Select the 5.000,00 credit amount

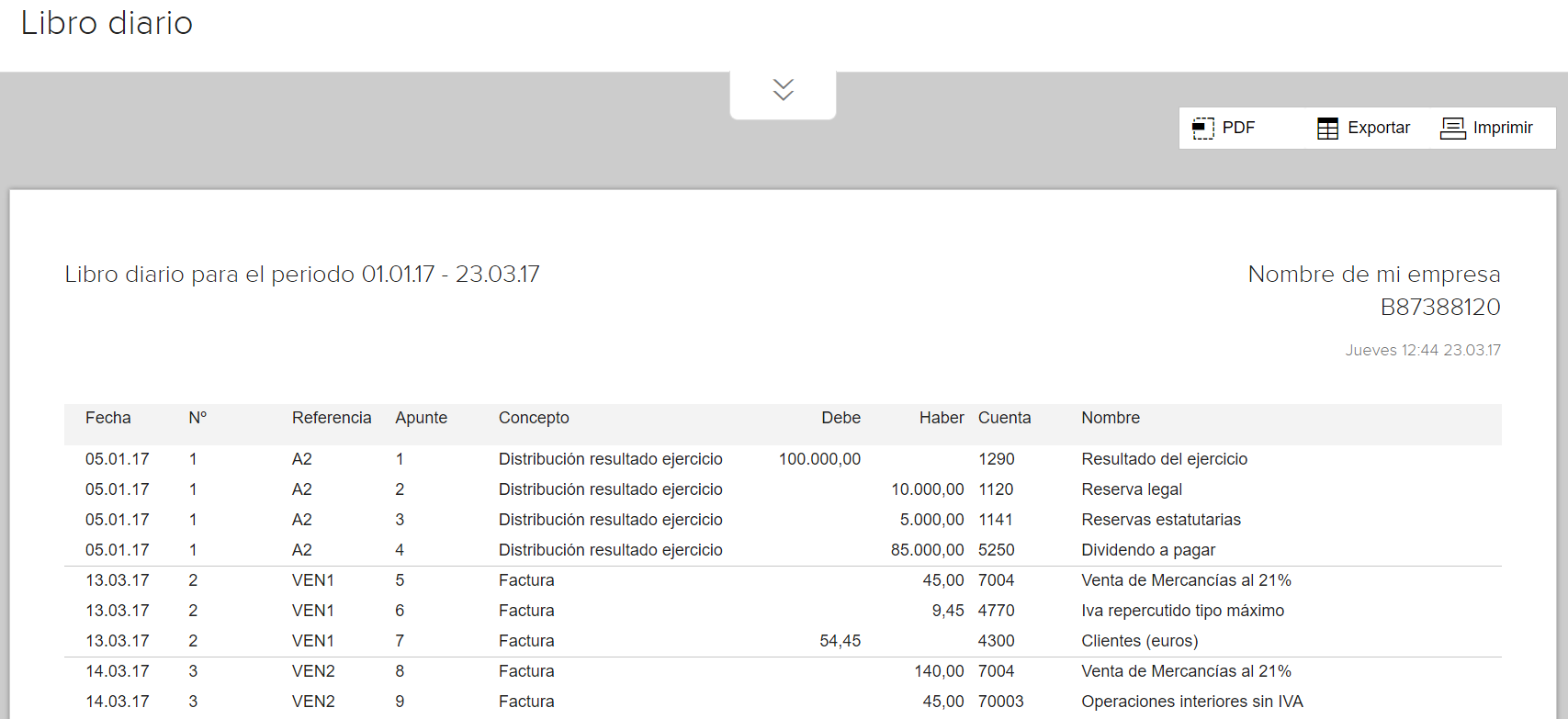tap(932, 520)
